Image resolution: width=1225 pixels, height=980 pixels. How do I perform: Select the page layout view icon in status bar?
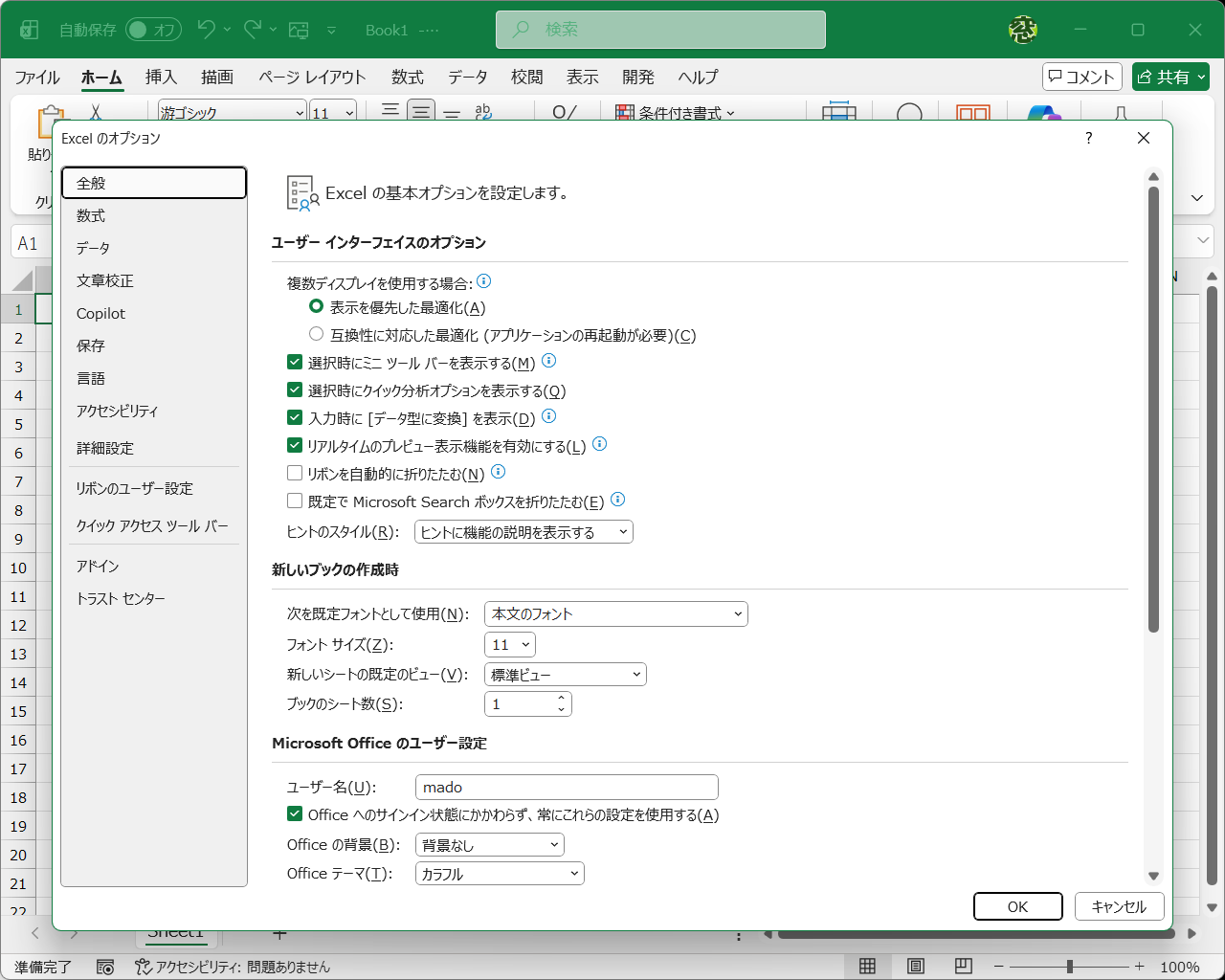916,967
